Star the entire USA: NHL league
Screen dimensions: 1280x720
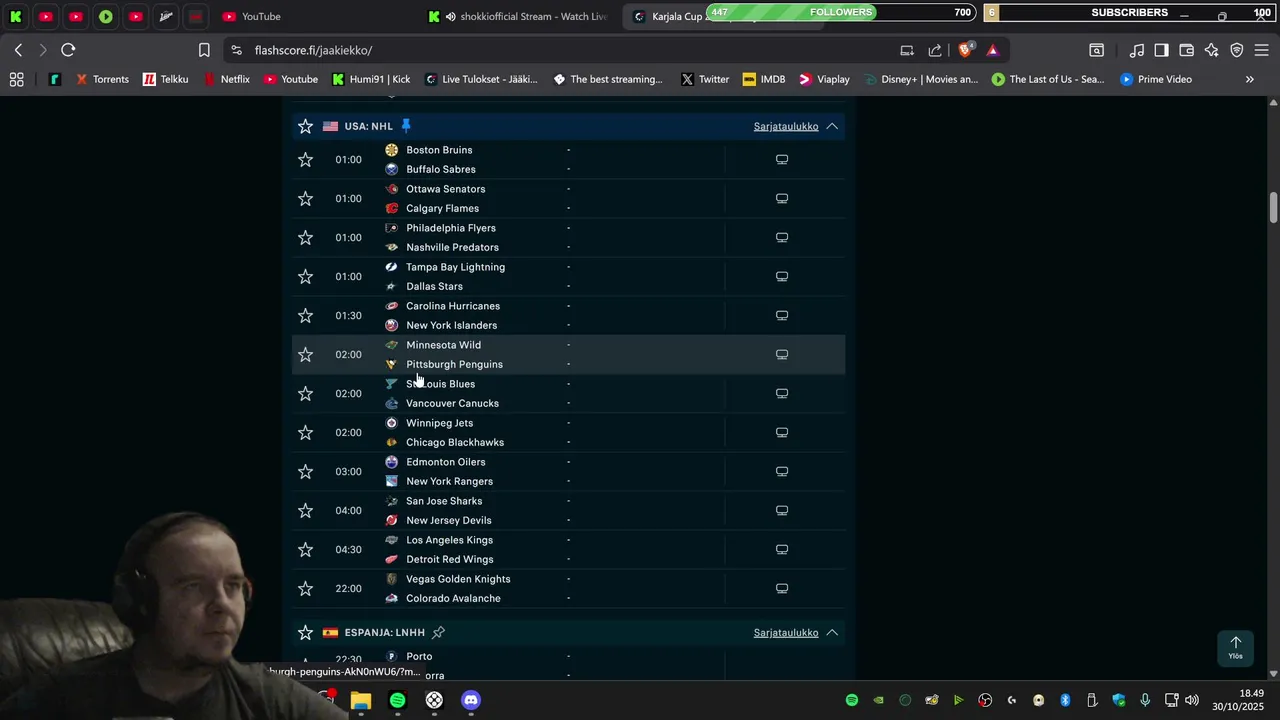point(306,127)
